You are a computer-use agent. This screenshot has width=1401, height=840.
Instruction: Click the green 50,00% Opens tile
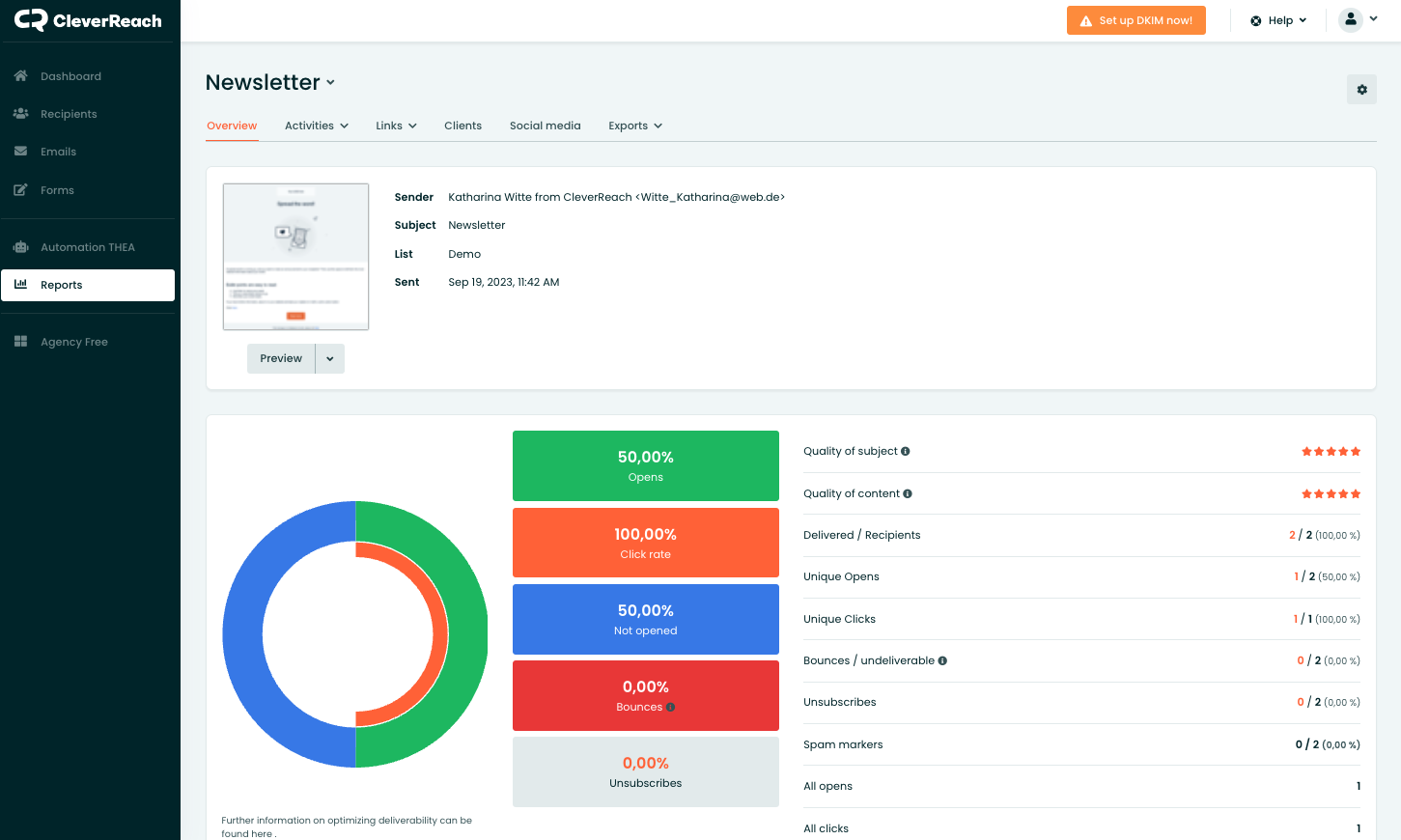645,465
